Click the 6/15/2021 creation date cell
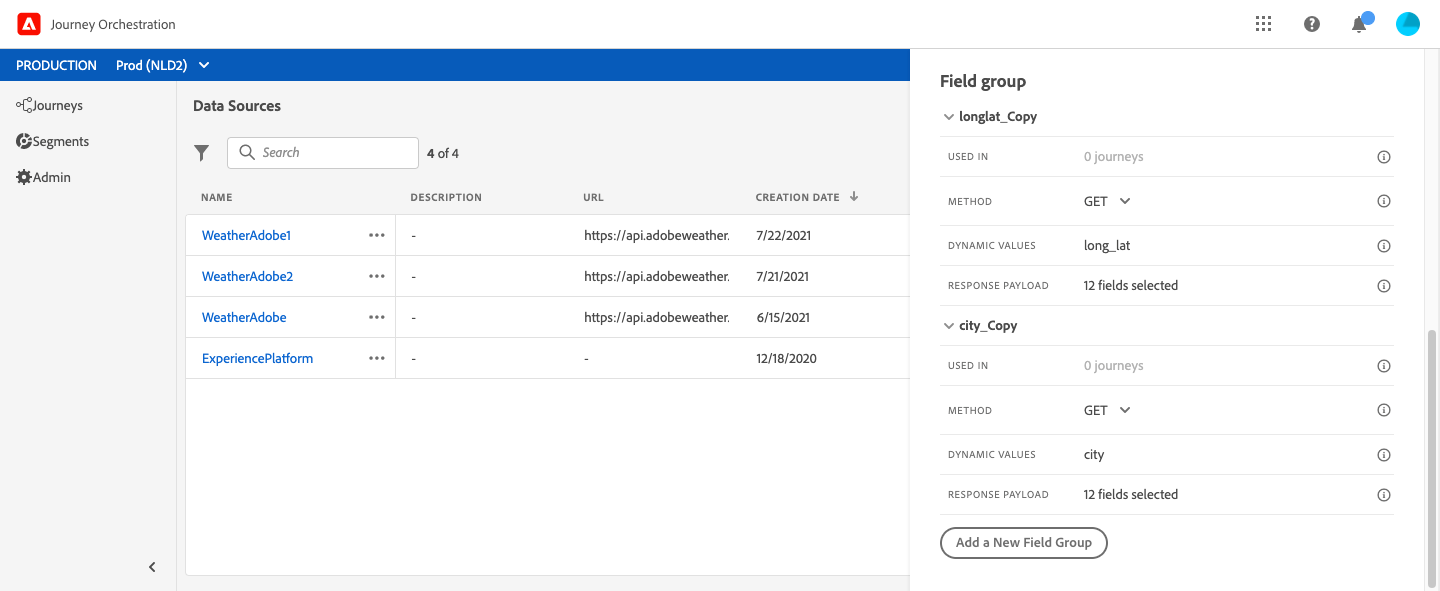The width and height of the screenshot is (1440, 591). (x=783, y=317)
